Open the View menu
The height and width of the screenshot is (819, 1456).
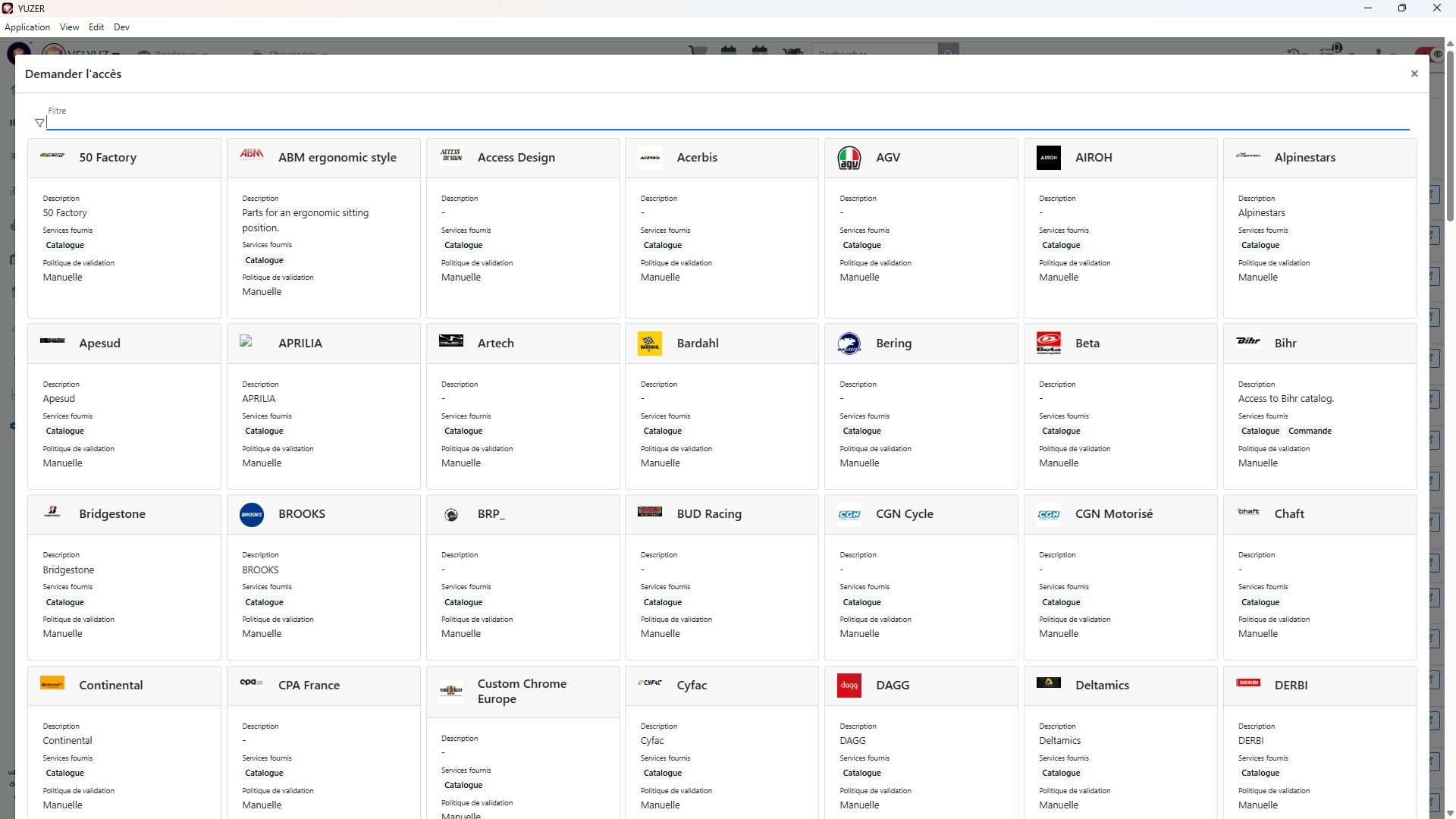click(x=69, y=27)
